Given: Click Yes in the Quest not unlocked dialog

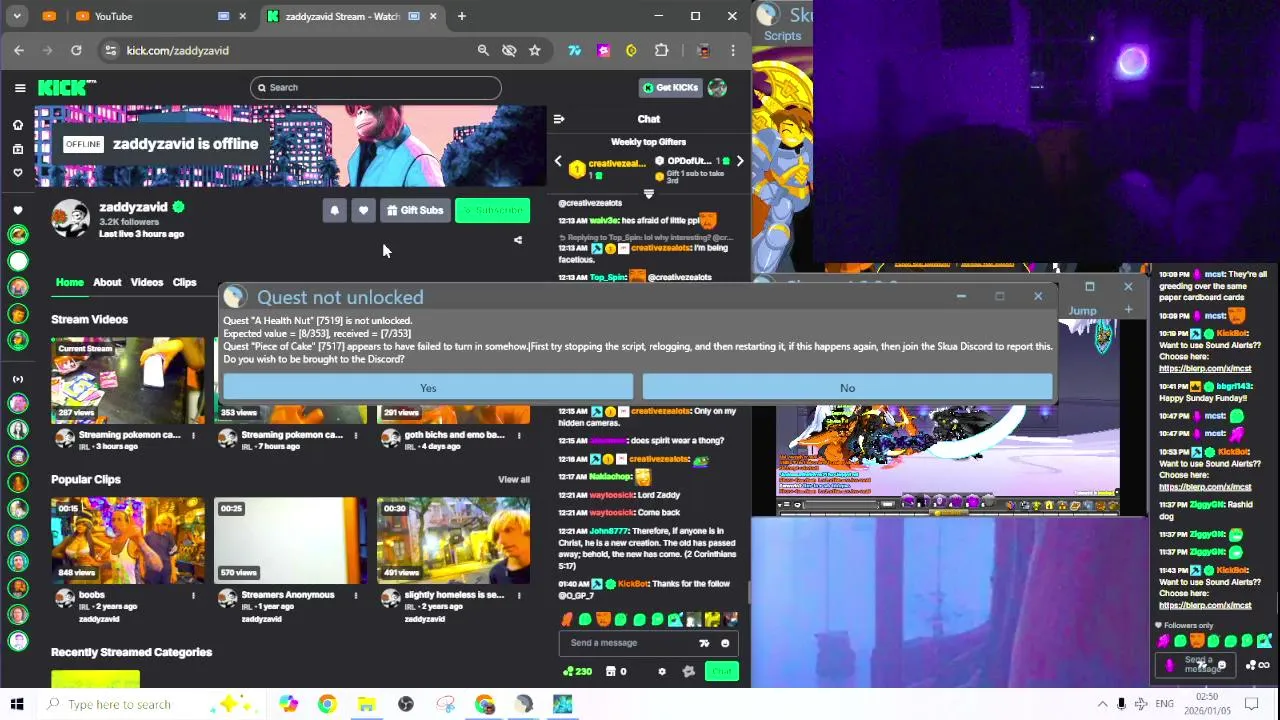Looking at the screenshot, I should (428, 388).
